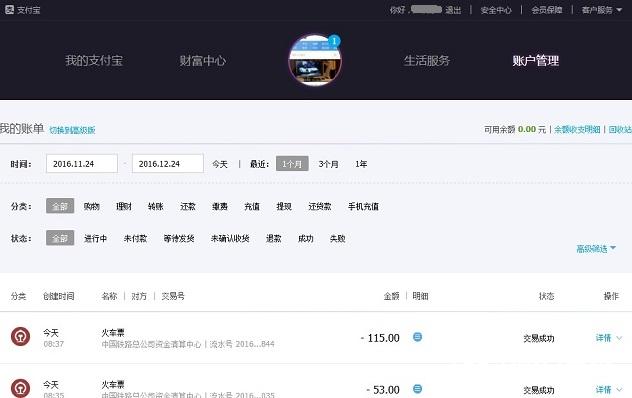Filter status by 未付款
The width and height of the screenshot is (632, 398).
point(135,239)
